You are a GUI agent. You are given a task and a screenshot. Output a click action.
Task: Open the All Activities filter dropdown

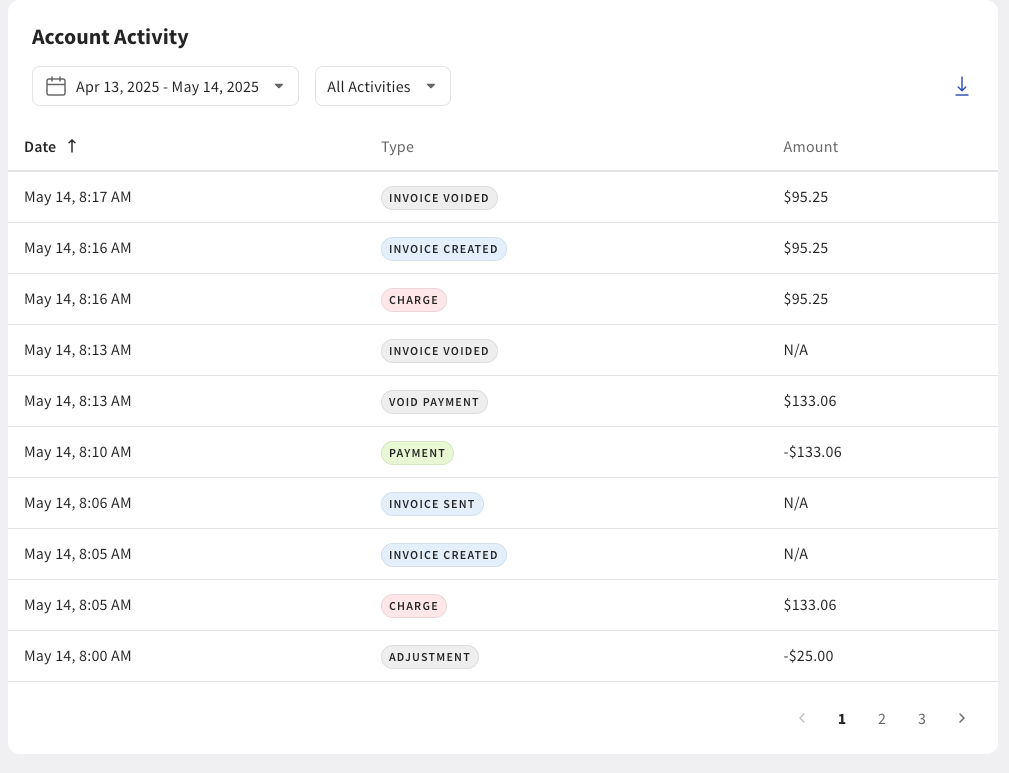coord(382,86)
